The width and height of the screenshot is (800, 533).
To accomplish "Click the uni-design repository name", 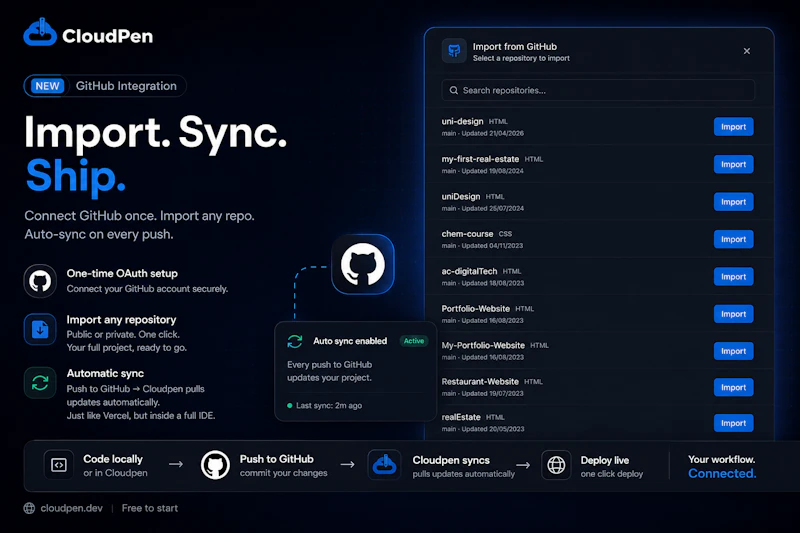I will coord(462,121).
